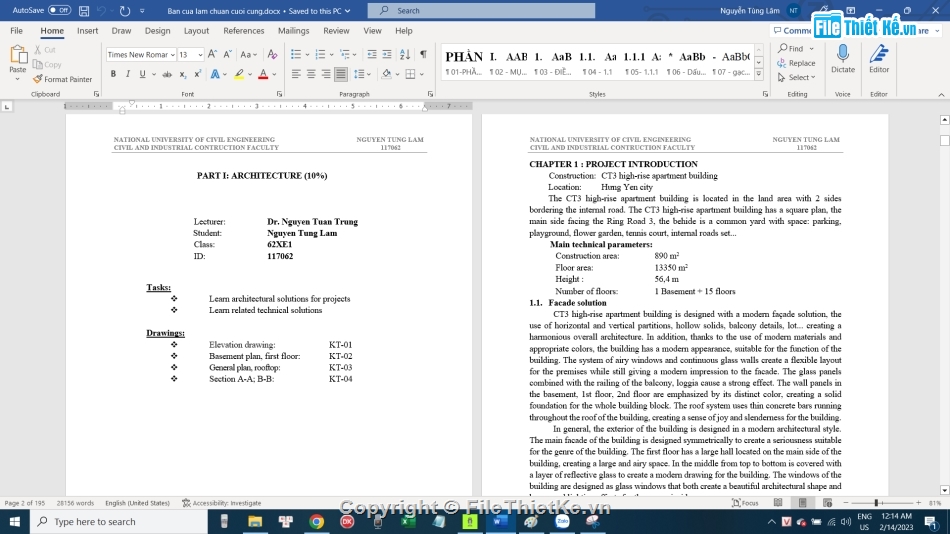Image resolution: width=950 pixels, height=534 pixels.
Task: Toggle italic formatting
Action: coord(128,74)
